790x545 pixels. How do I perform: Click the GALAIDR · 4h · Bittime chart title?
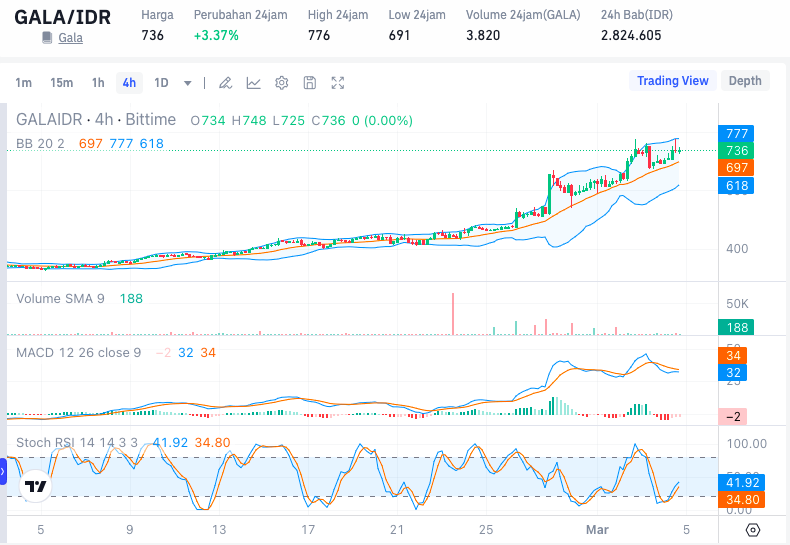(x=96, y=119)
